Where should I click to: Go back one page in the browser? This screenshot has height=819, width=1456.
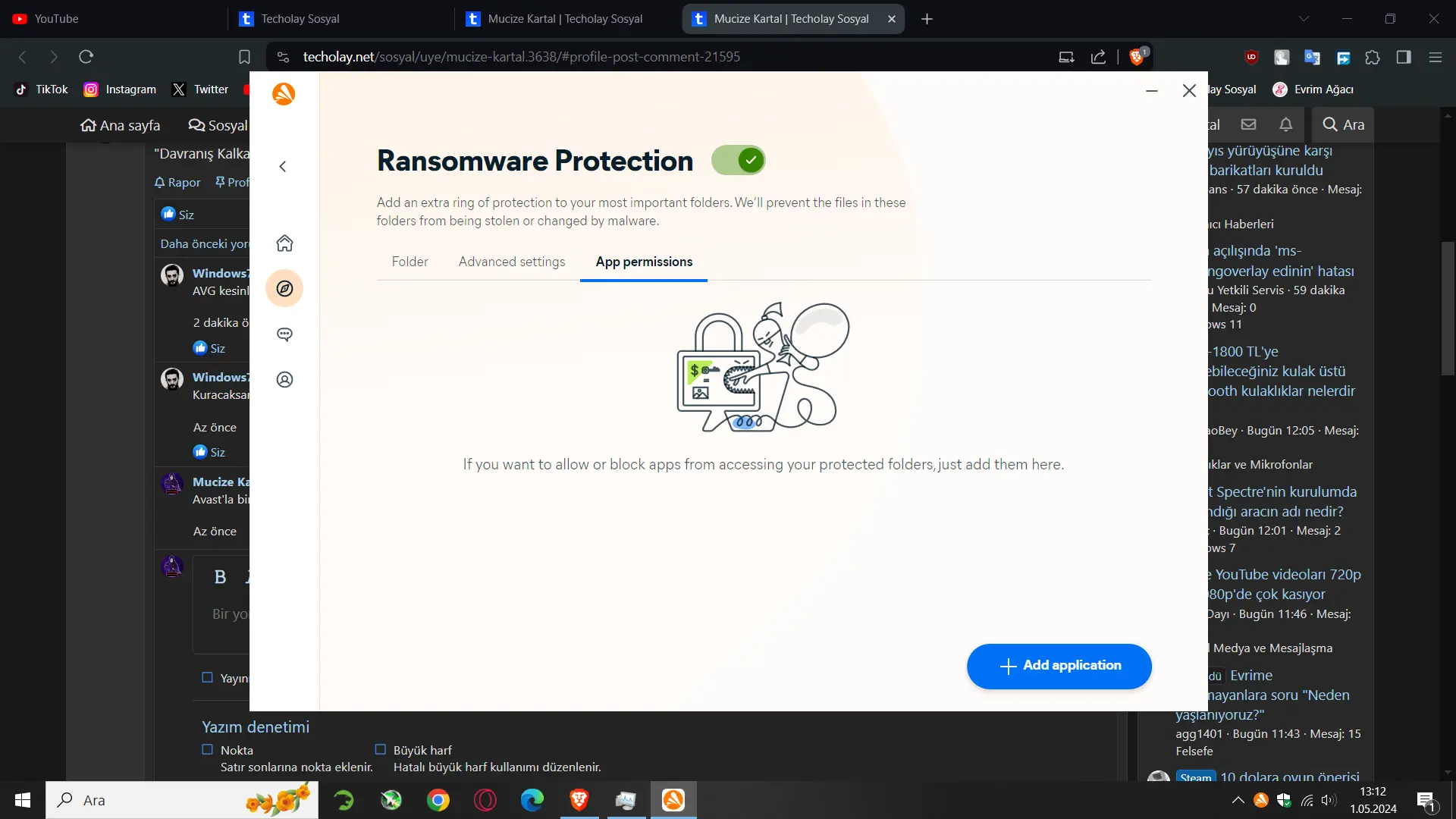[23, 57]
